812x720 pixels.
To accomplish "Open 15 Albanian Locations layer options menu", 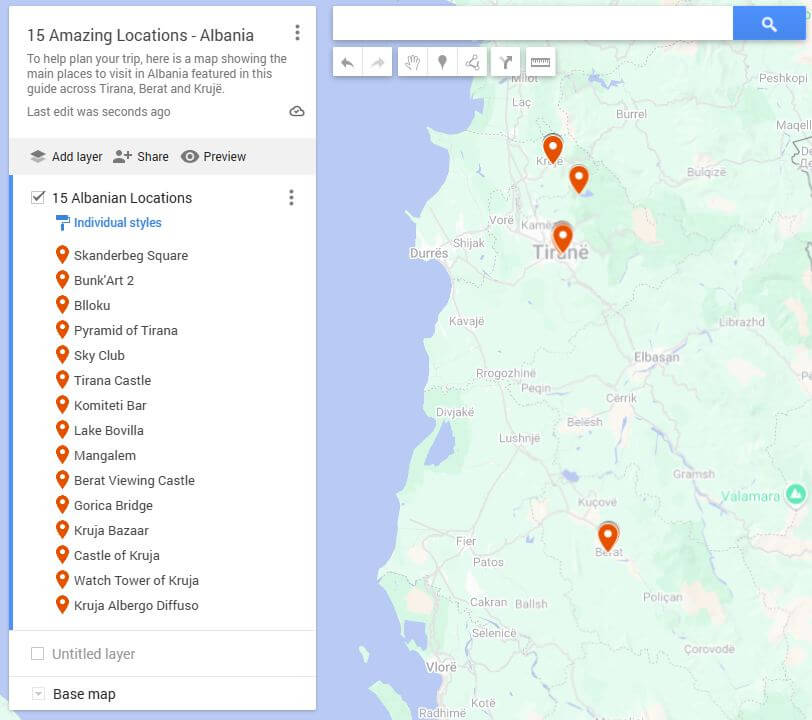I will (292, 197).
